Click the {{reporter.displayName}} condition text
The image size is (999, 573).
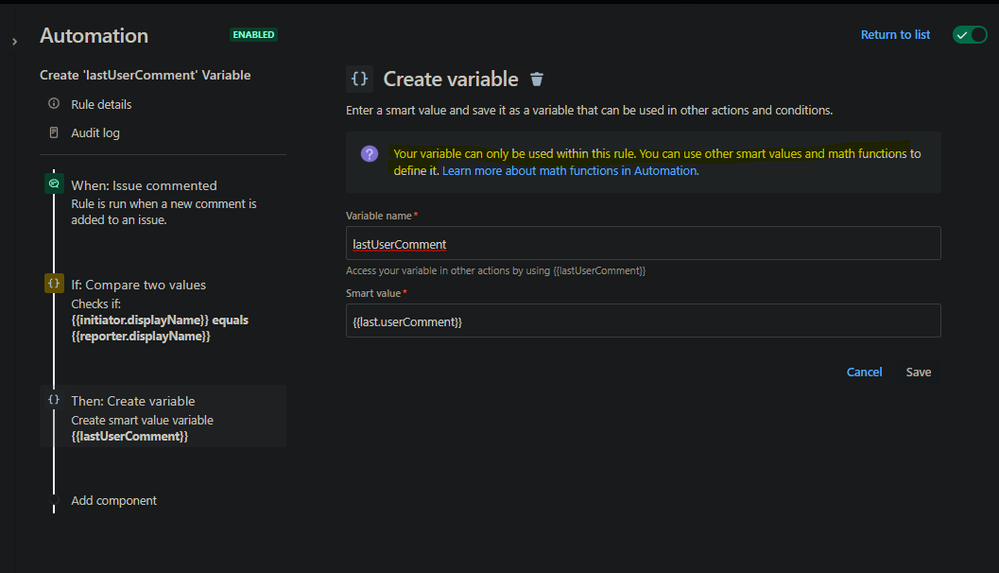click(140, 336)
